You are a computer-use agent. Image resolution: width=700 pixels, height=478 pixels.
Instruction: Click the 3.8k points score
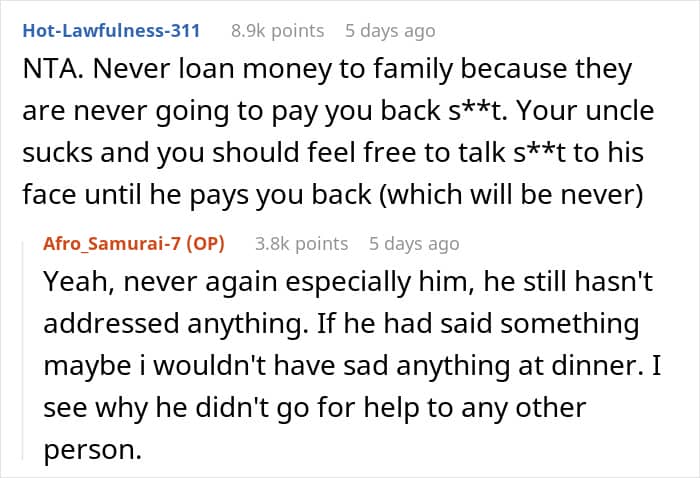tap(301, 243)
